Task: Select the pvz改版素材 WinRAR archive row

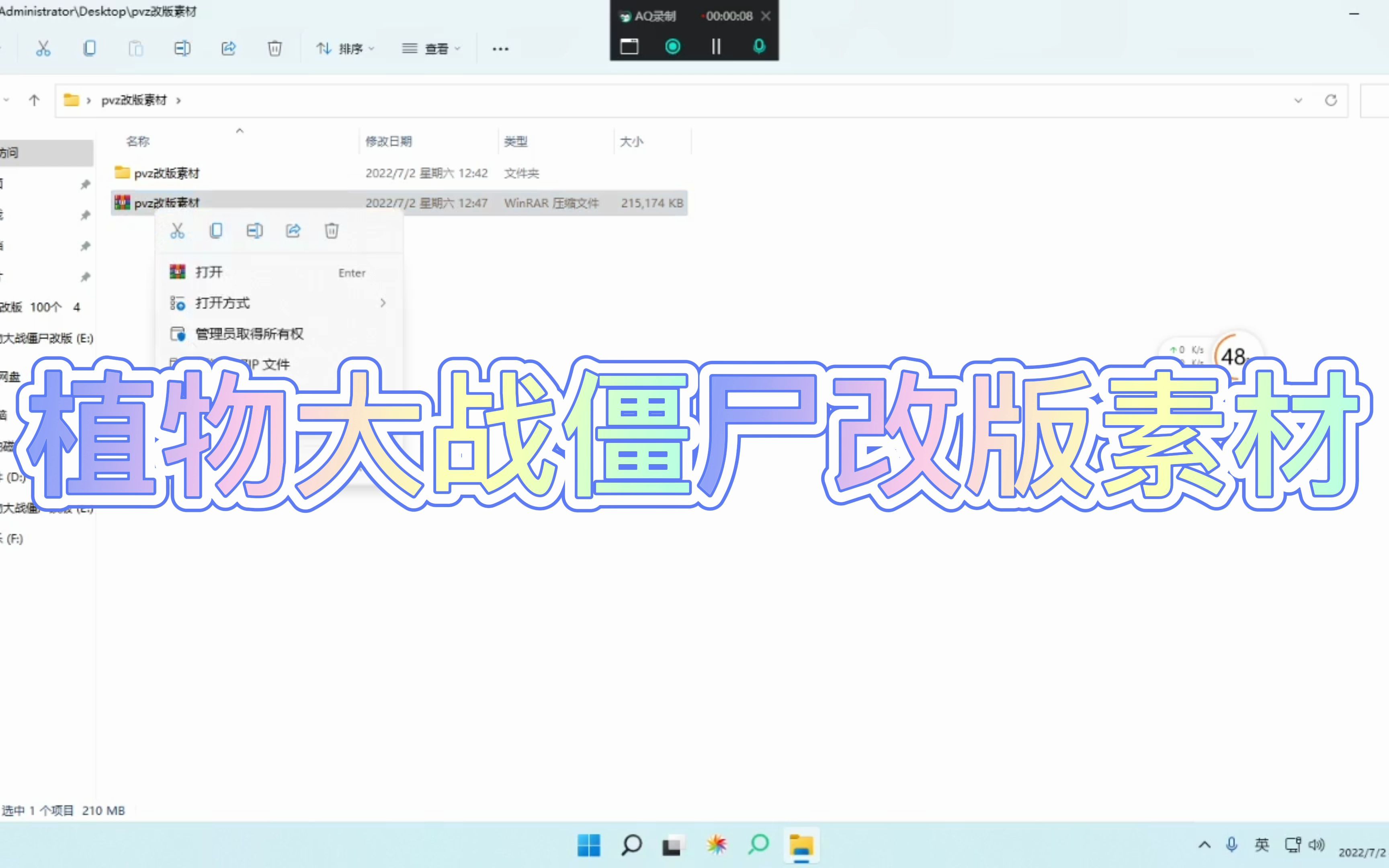Action: tap(399, 203)
